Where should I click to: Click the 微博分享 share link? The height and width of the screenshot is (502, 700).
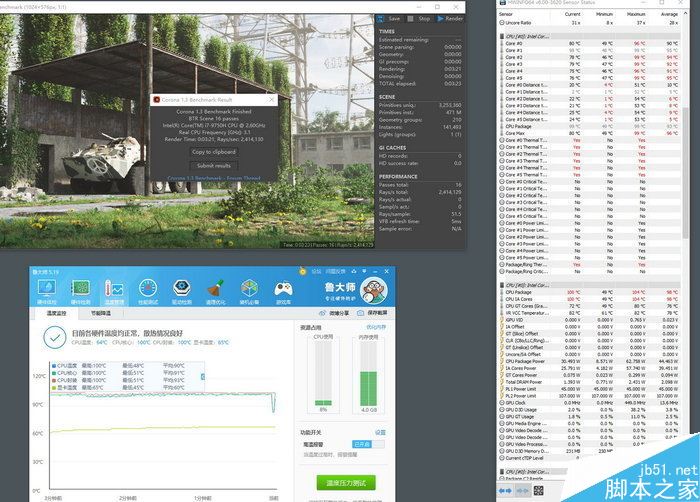[x=335, y=314]
